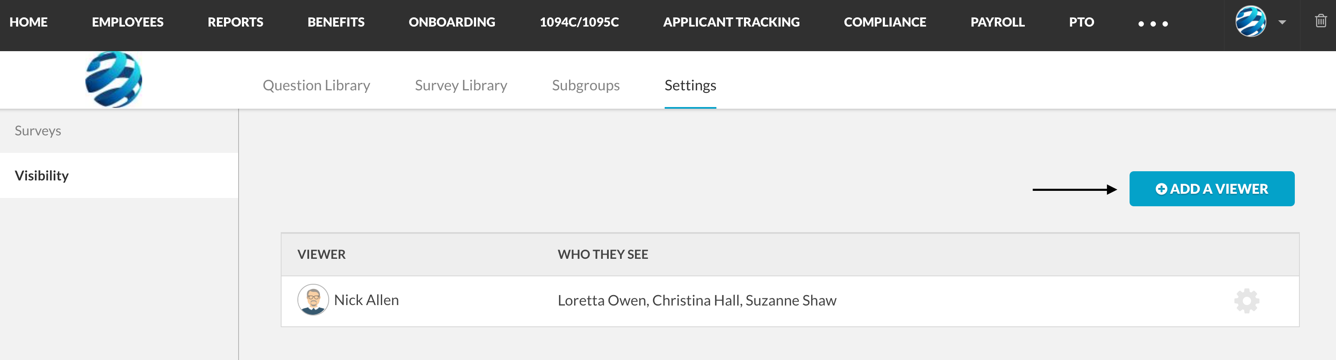This screenshot has width=1336, height=360.
Task: Click the trash can icon in the top bar
Action: [x=1320, y=21]
